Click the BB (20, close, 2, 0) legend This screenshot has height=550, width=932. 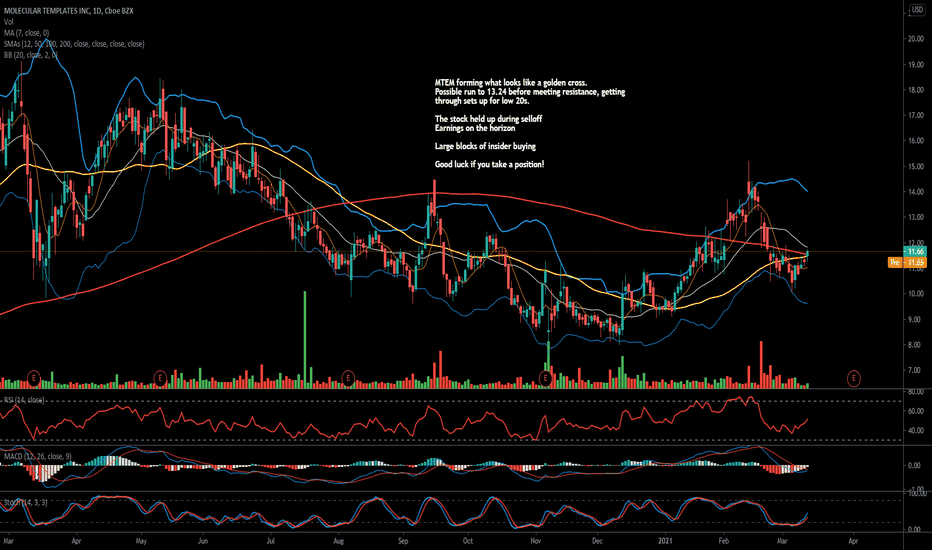coord(30,55)
